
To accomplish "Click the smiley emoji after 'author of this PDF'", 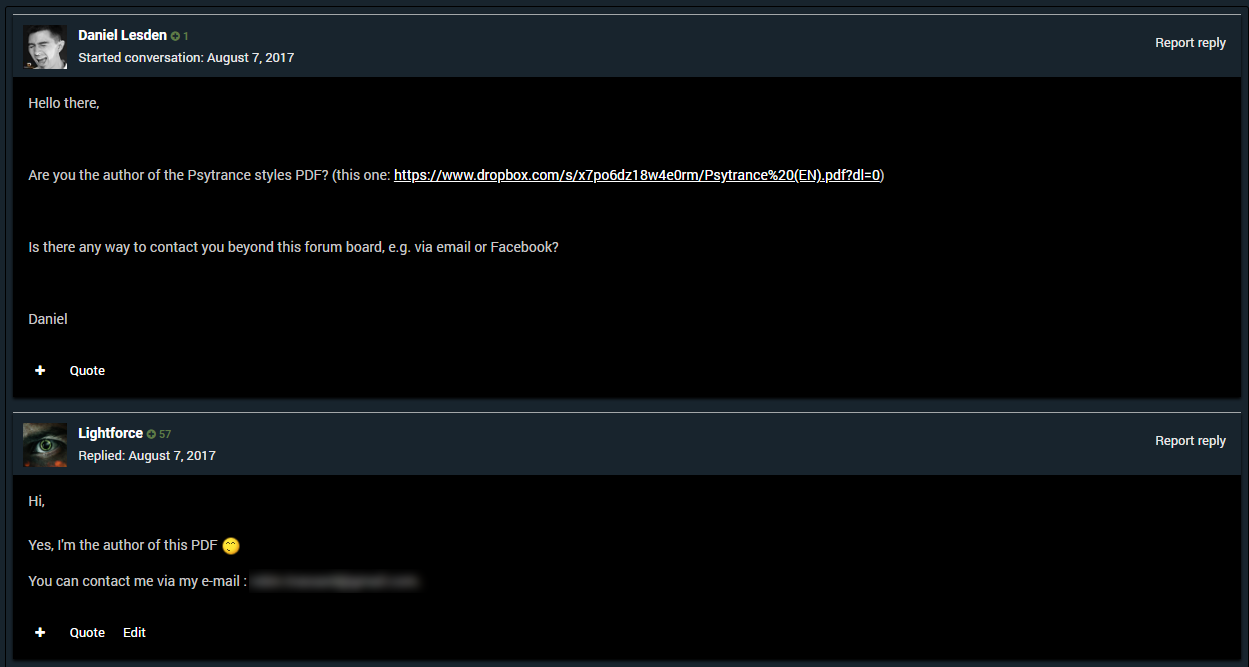I will click(x=231, y=546).
